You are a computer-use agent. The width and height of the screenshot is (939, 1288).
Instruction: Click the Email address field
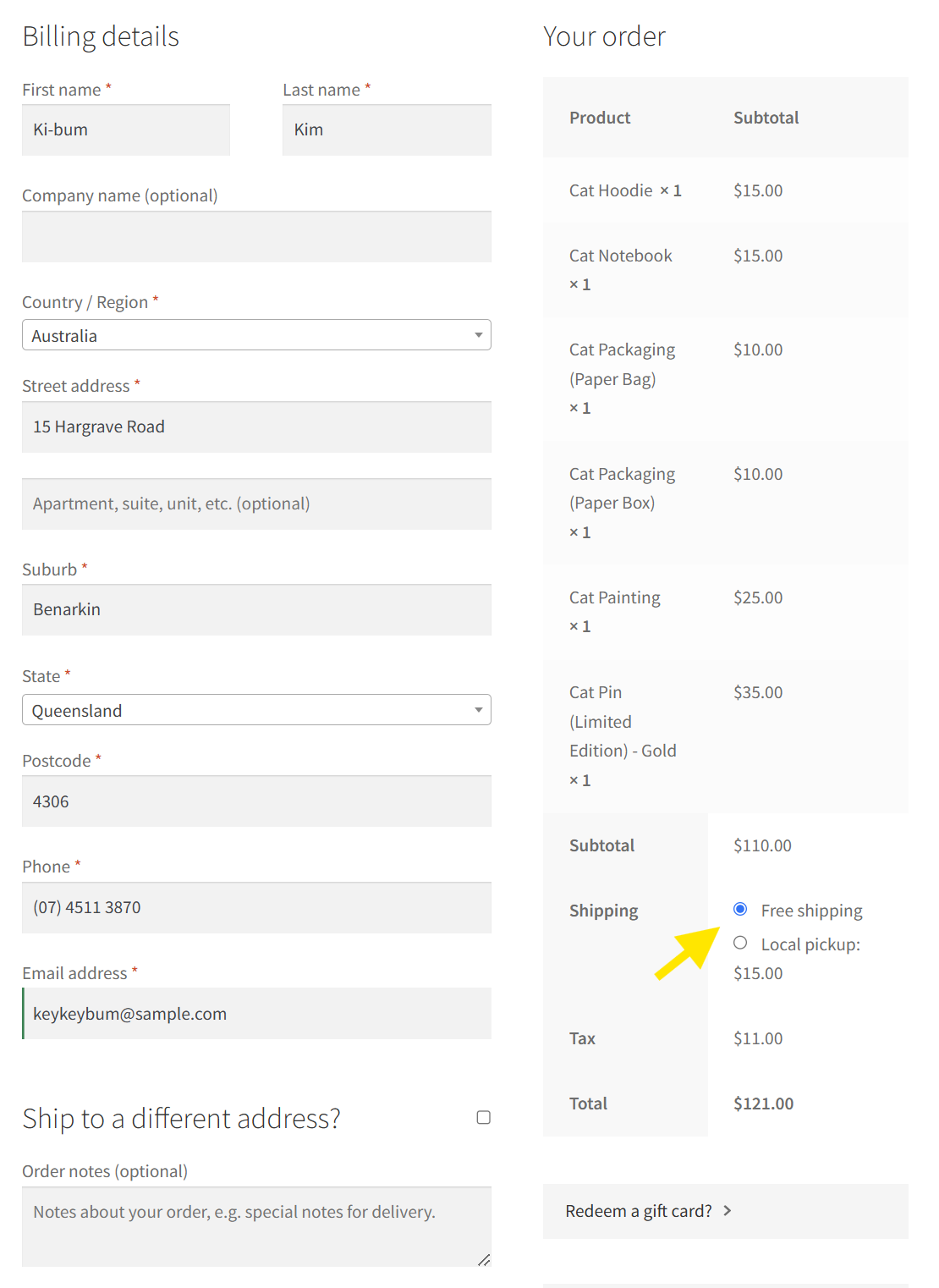(x=256, y=1014)
